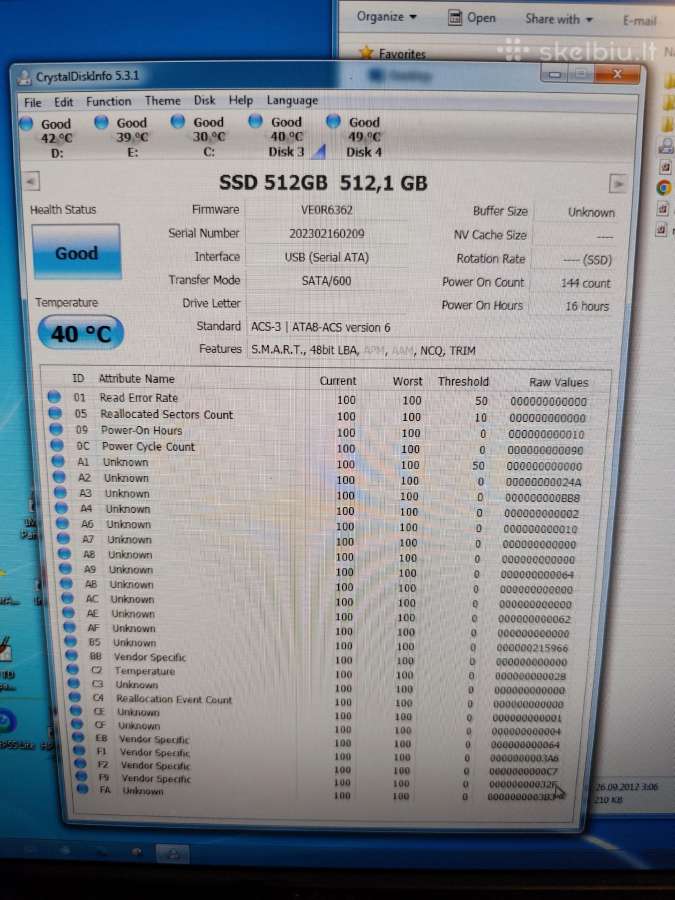The image size is (675, 900).
Task: Click the status dot for attribute A1
Action: [59, 460]
